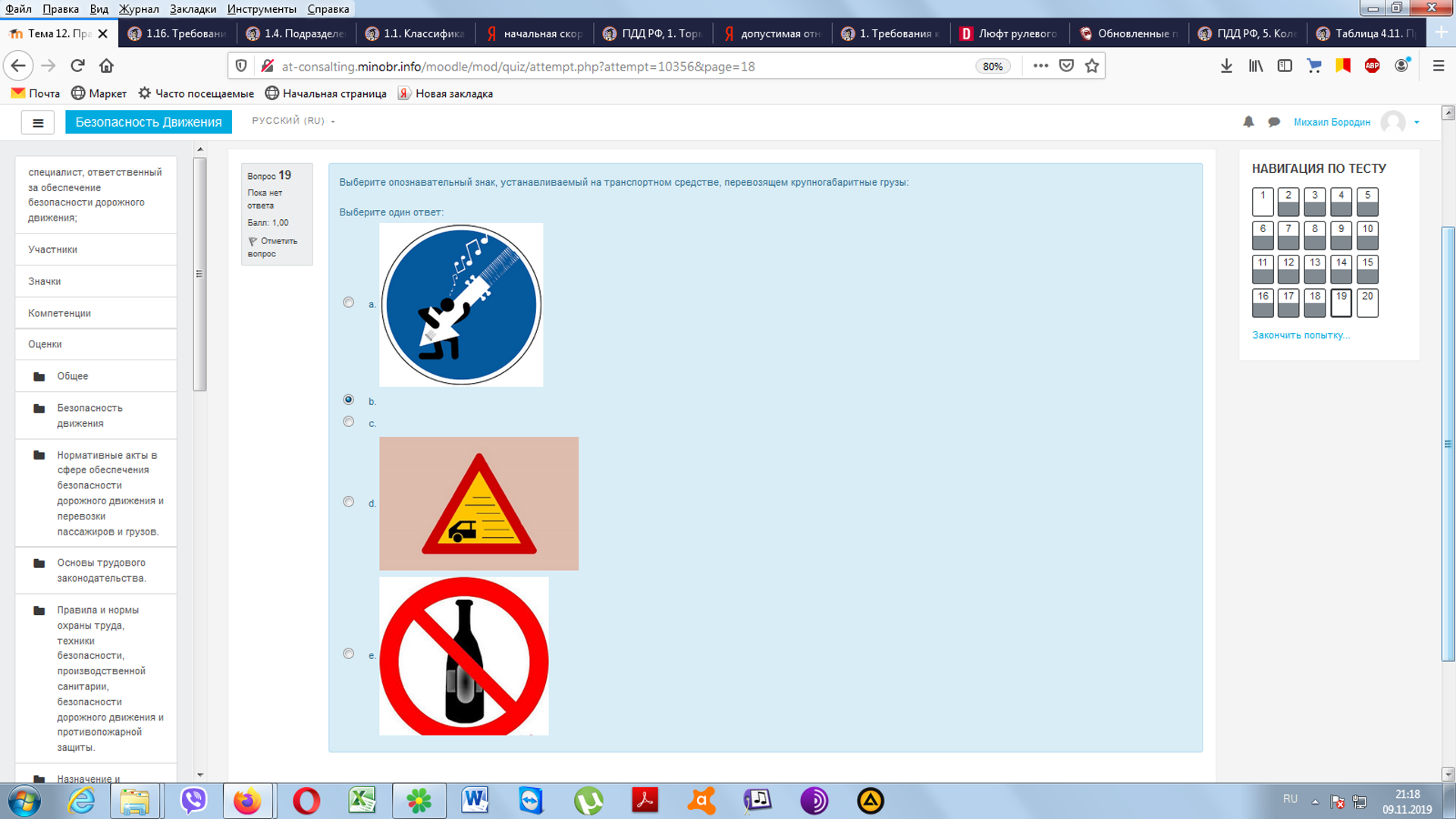Click the Forward navigation arrow

pyautogui.click(x=49, y=66)
